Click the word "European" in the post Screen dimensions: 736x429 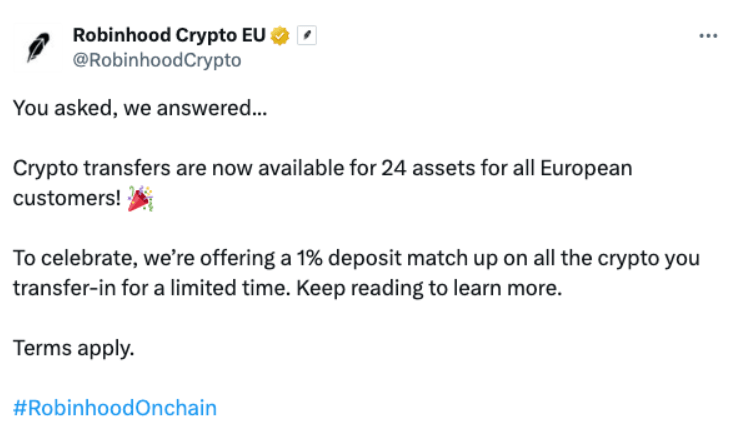(586, 169)
